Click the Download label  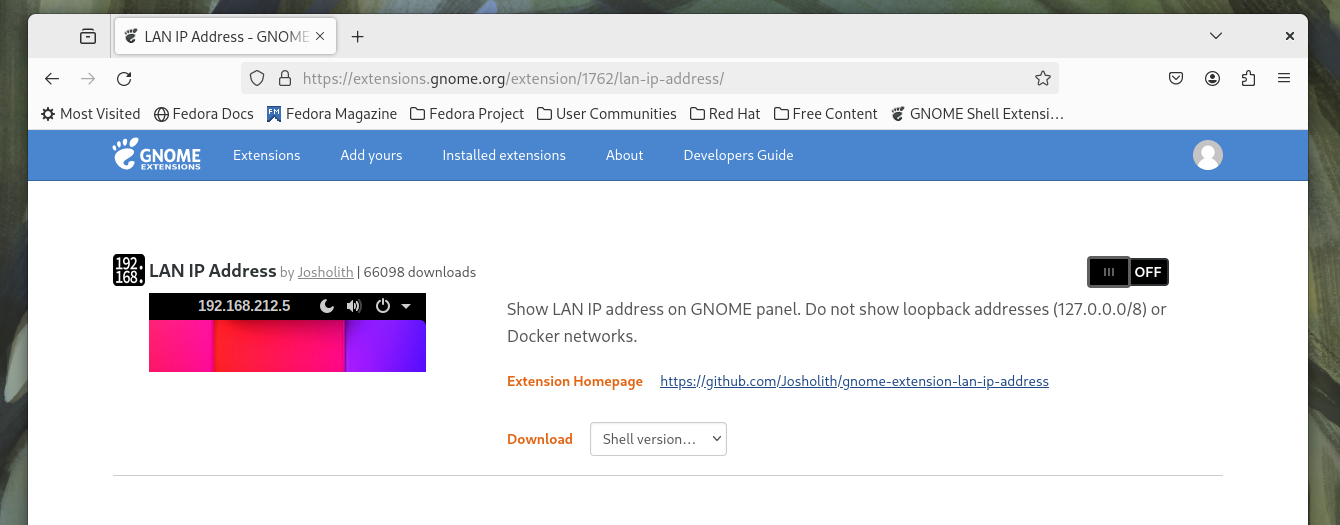[x=540, y=439]
